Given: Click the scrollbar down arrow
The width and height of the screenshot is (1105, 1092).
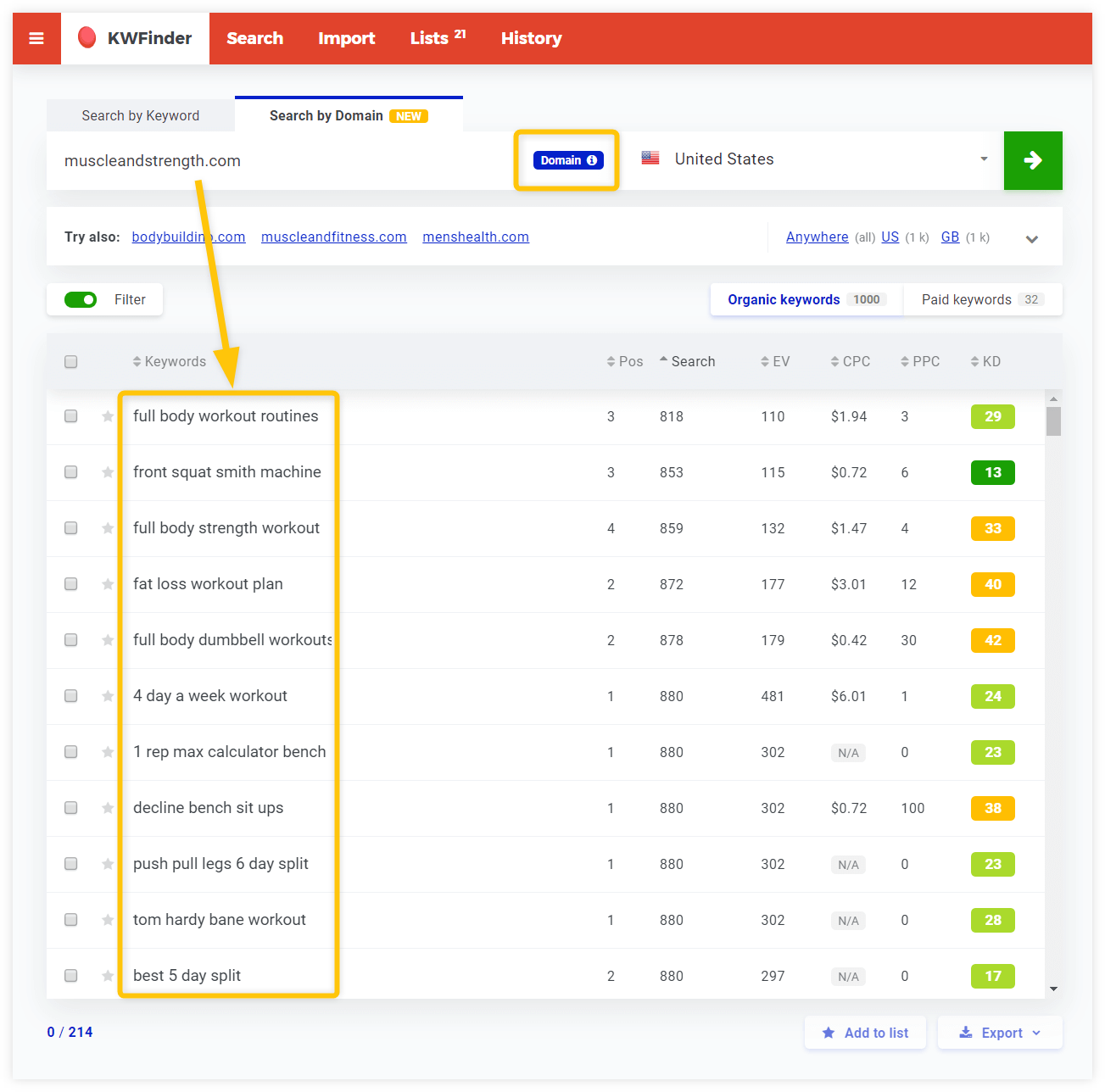Looking at the screenshot, I should click(x=1053, y=989).
